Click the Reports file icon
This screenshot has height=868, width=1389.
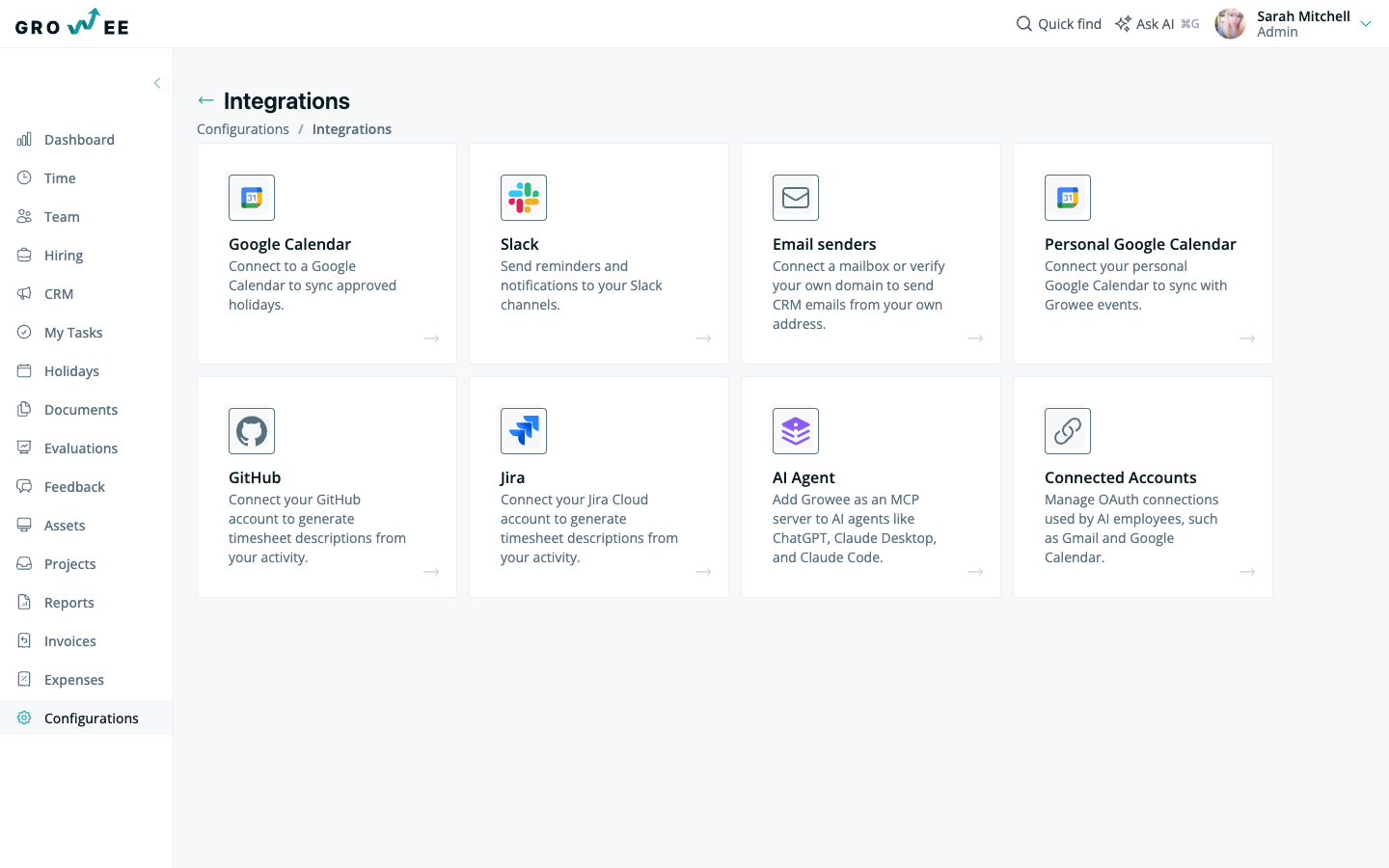[24, 603]
